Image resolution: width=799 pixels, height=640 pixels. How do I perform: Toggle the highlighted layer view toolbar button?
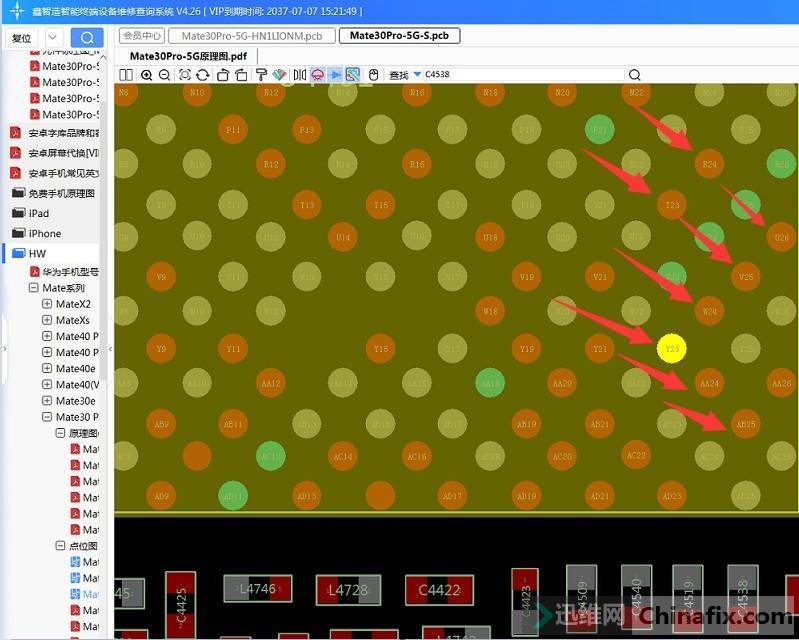[x=353, y=75]
